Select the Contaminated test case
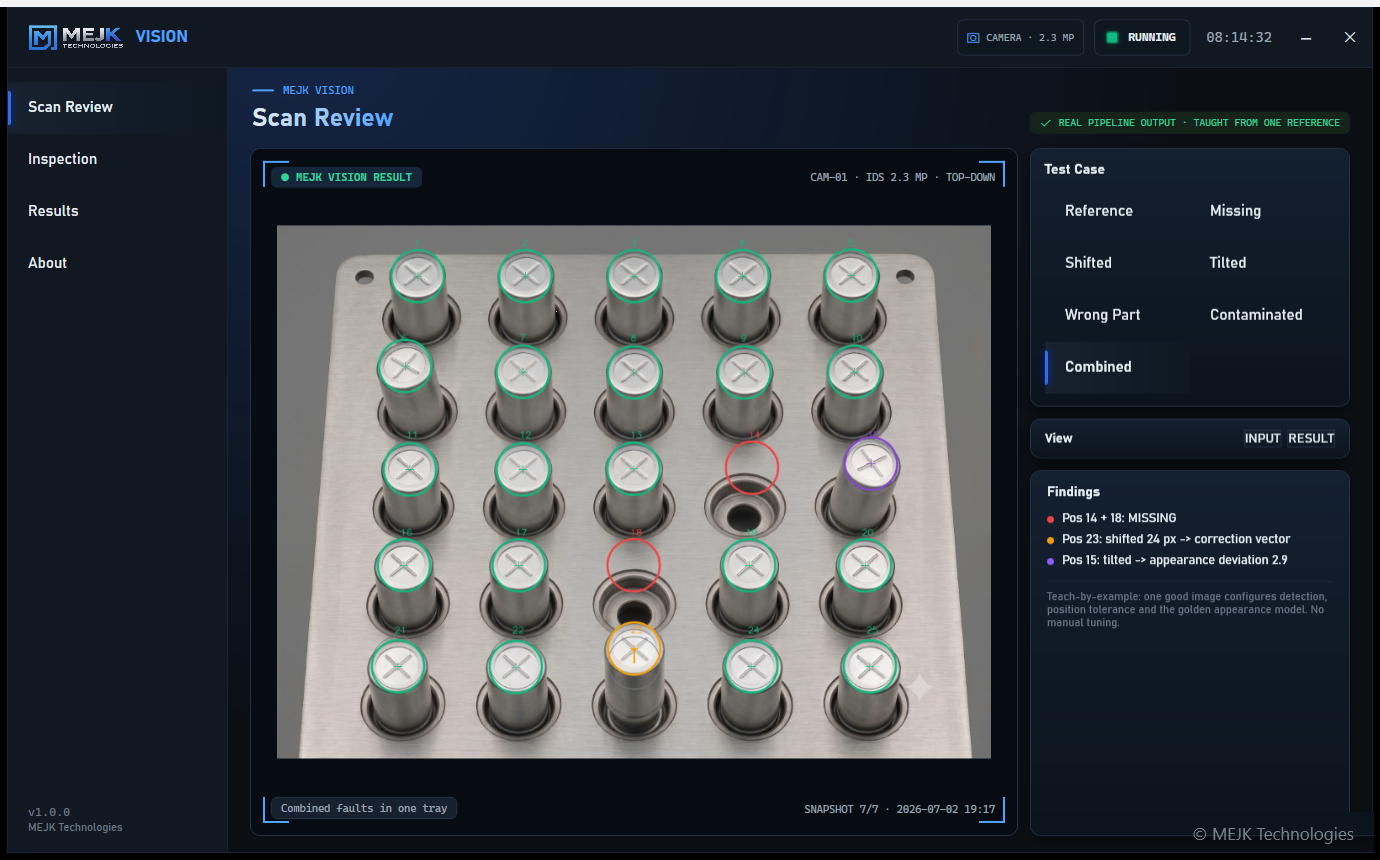Screen dimensions: 1380x860 pos(1256,315)
